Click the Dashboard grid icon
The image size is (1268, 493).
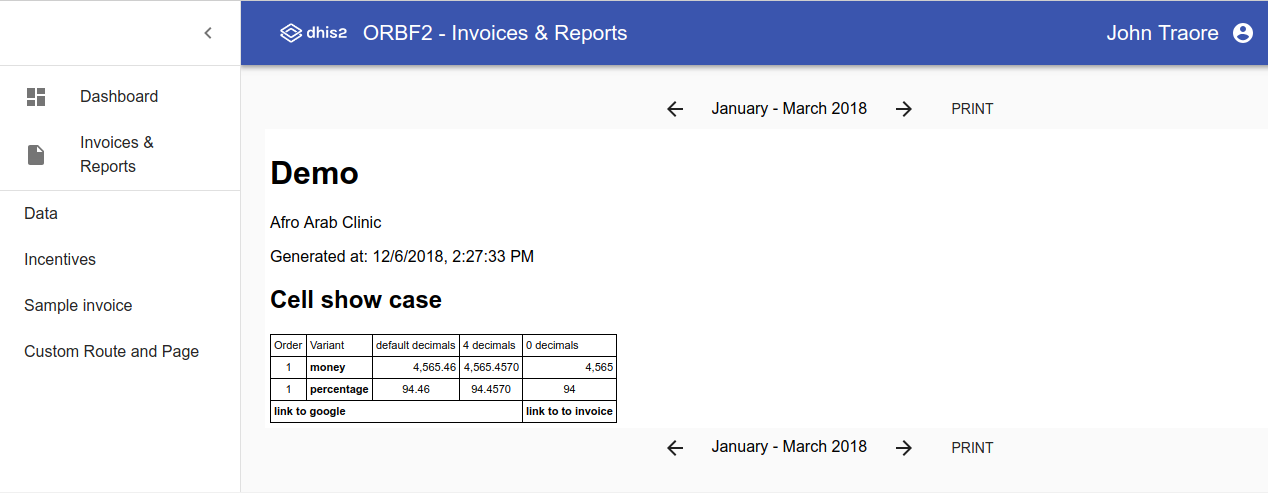coord(36,97)
